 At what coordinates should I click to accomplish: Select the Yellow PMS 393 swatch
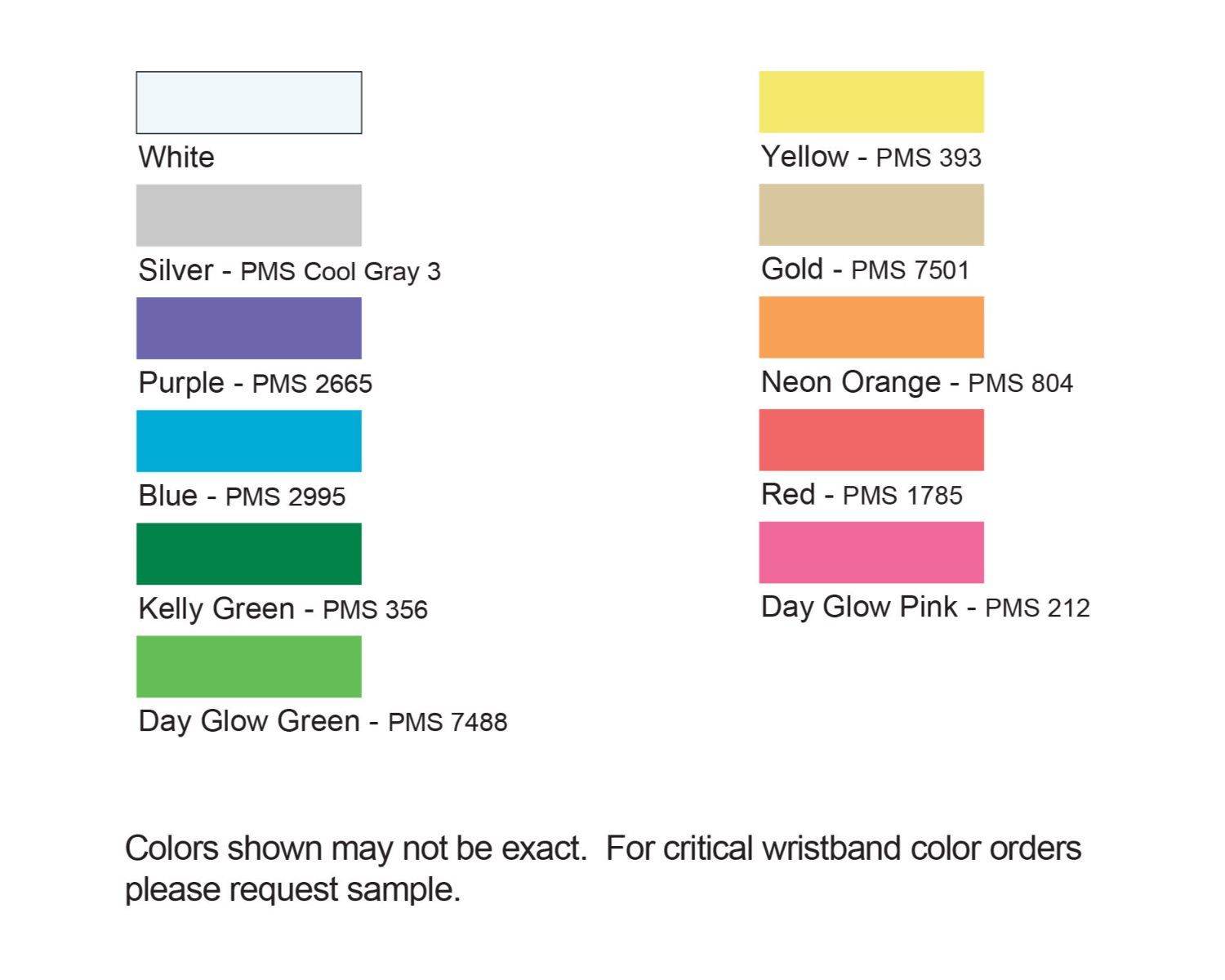[871, 101]
